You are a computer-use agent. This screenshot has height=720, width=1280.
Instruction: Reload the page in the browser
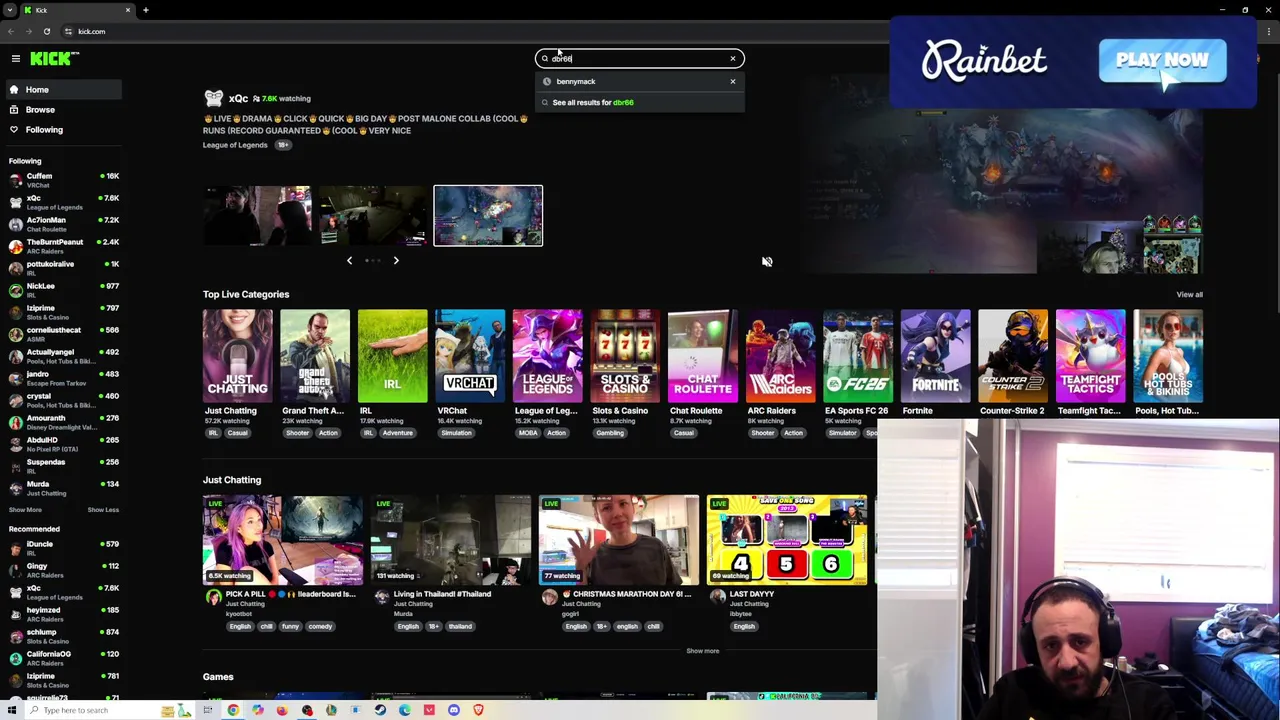pyautogui.click(x=46, y=32)
